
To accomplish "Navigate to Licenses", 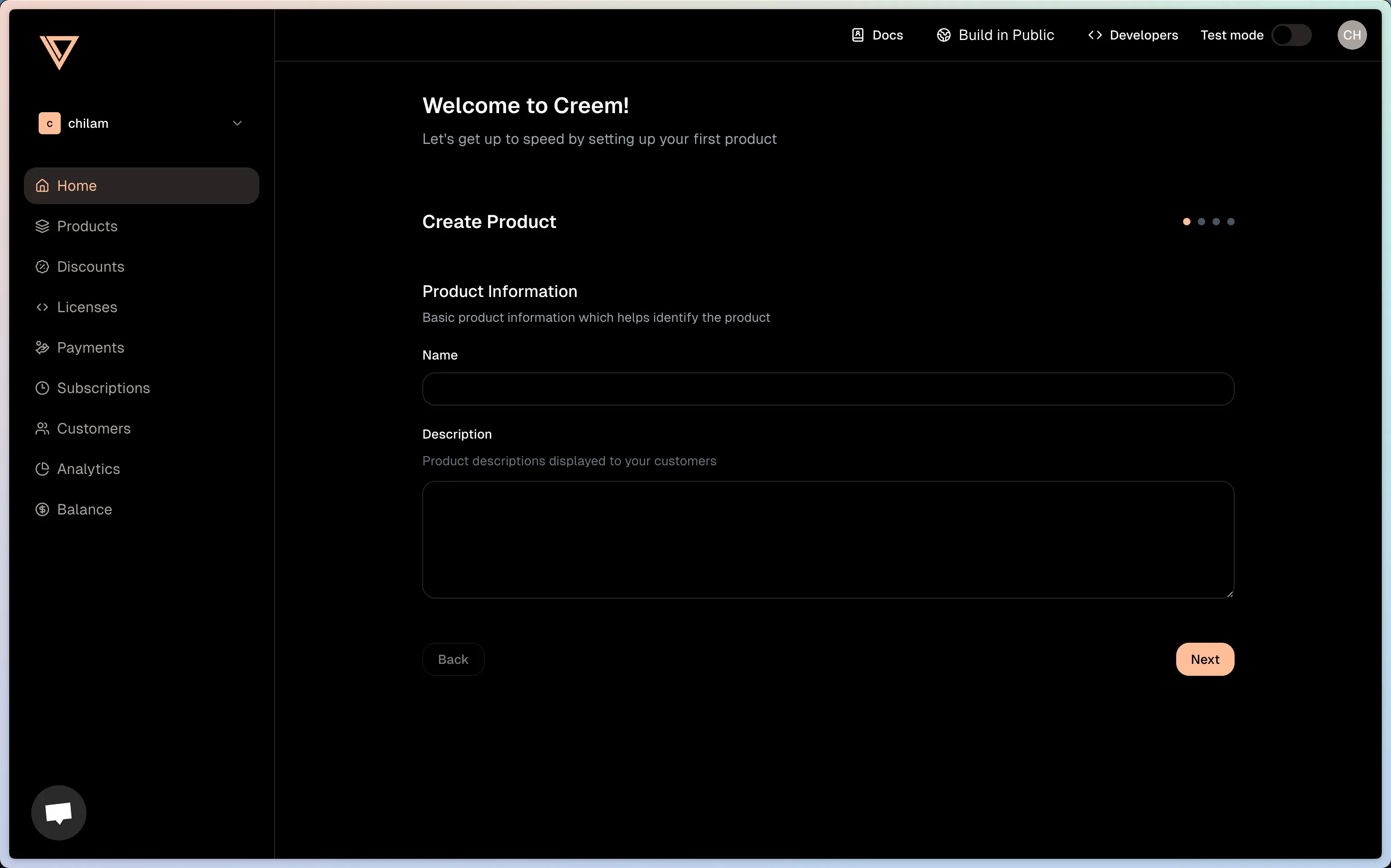I will [142, 307].
